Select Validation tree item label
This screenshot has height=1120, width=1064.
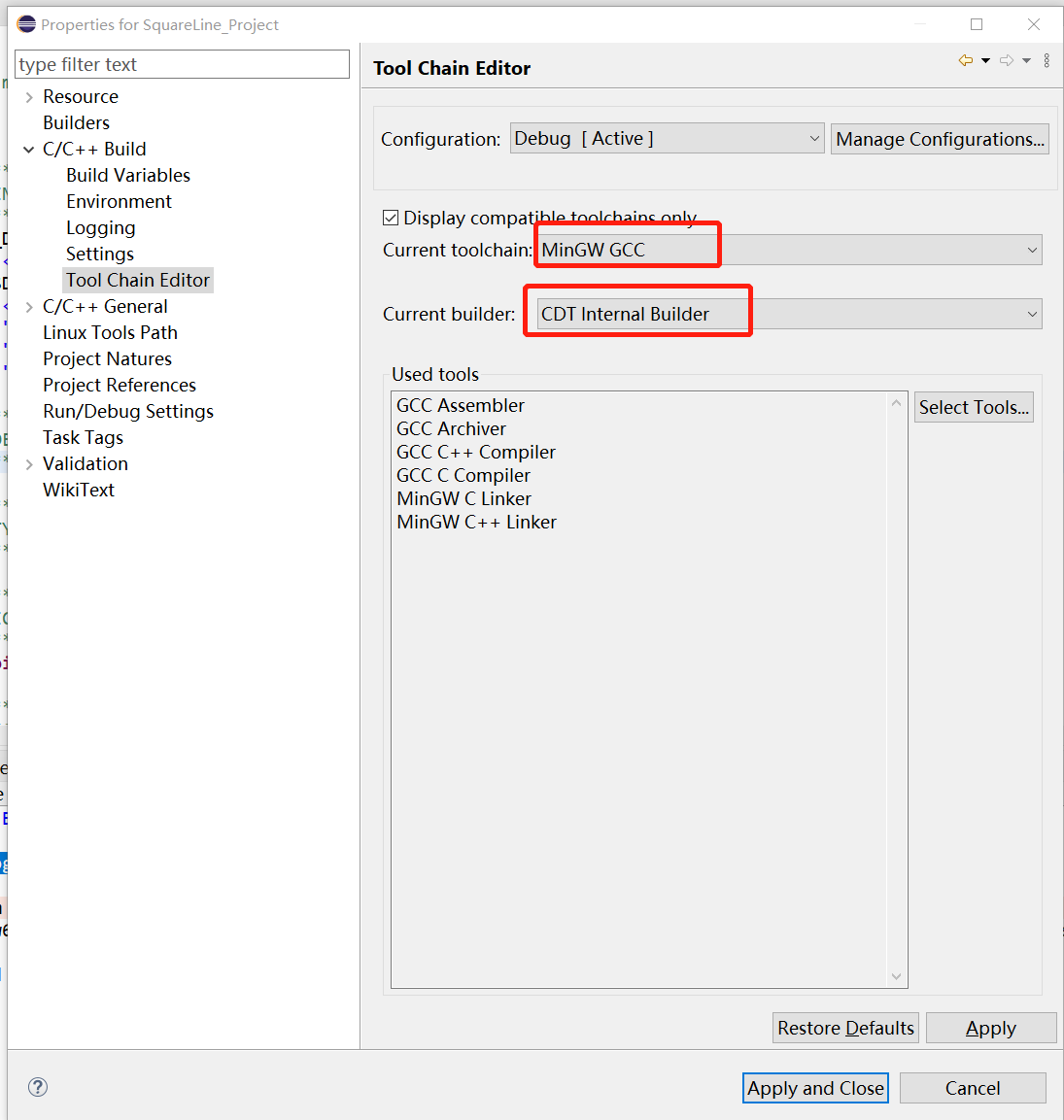coord(86,463)
